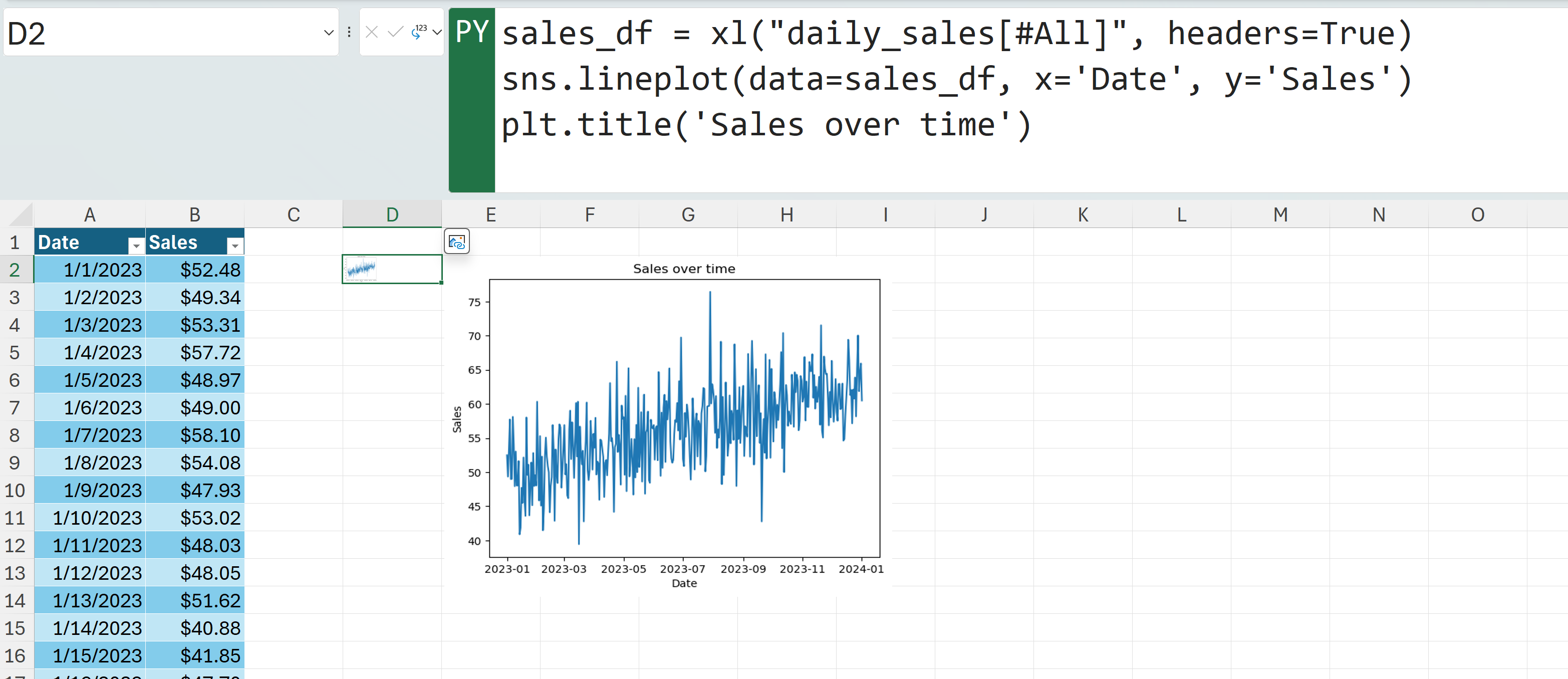Select the column A header
Image resolution: width=1568 pixels, height=679 pixels.
click(90, 215)
